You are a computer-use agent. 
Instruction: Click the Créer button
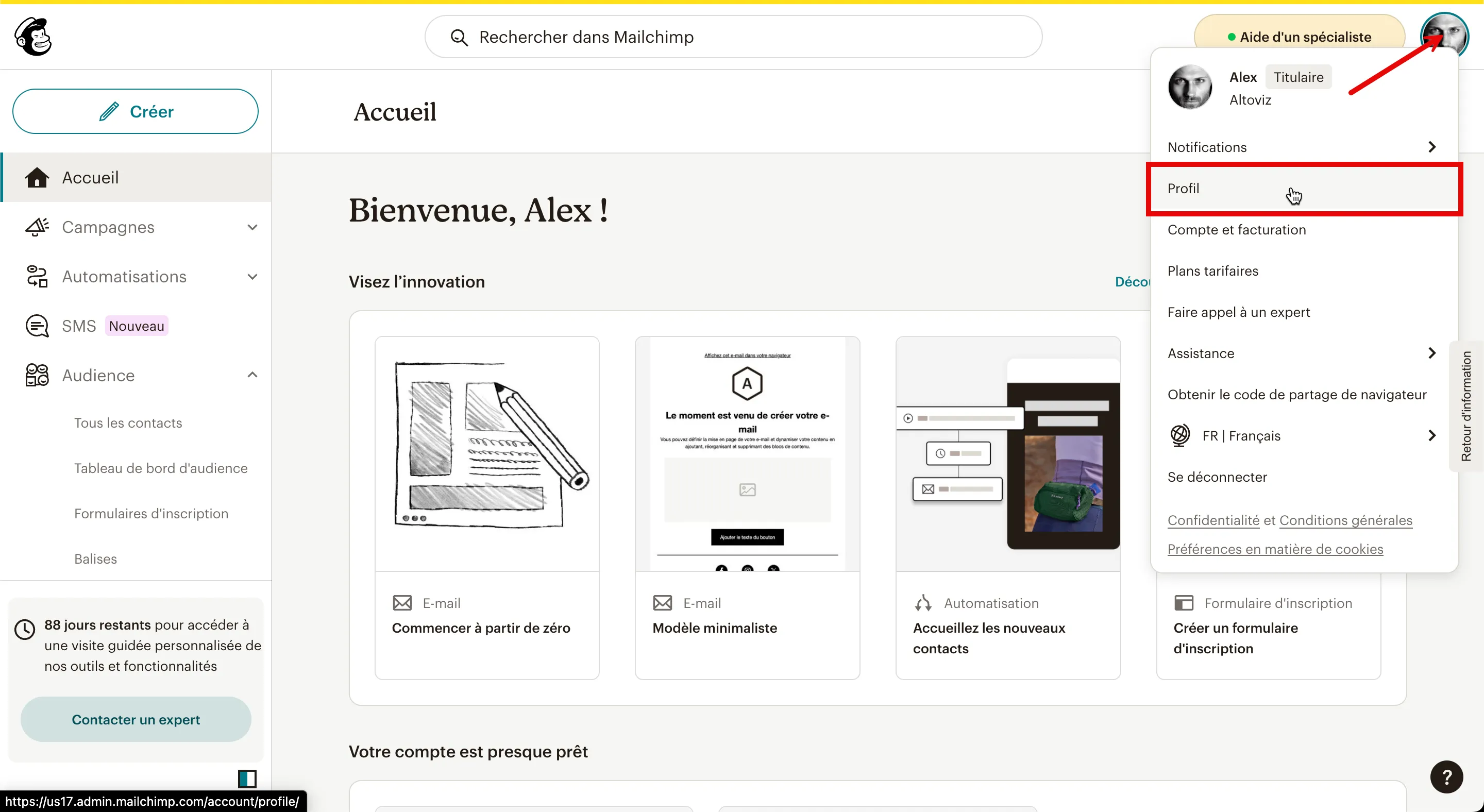coord(136,111)
